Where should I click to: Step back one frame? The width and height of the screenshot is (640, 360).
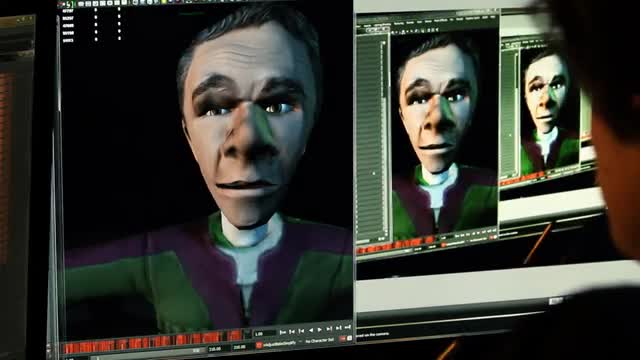click(291, 332)
